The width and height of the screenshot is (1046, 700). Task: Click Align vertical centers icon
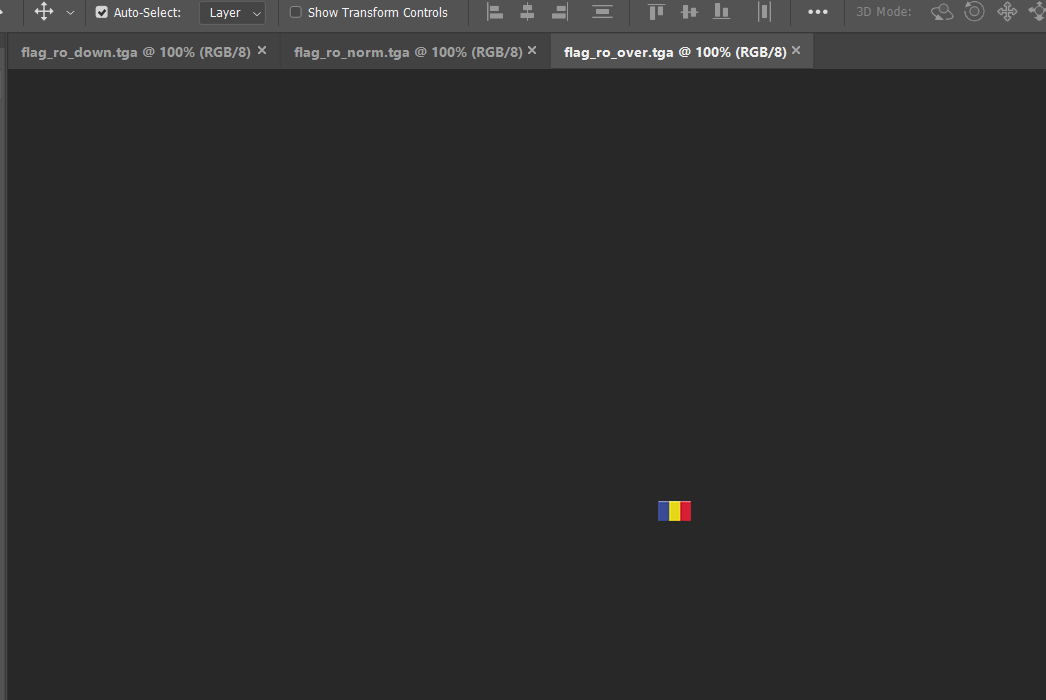tap(689, 12)
